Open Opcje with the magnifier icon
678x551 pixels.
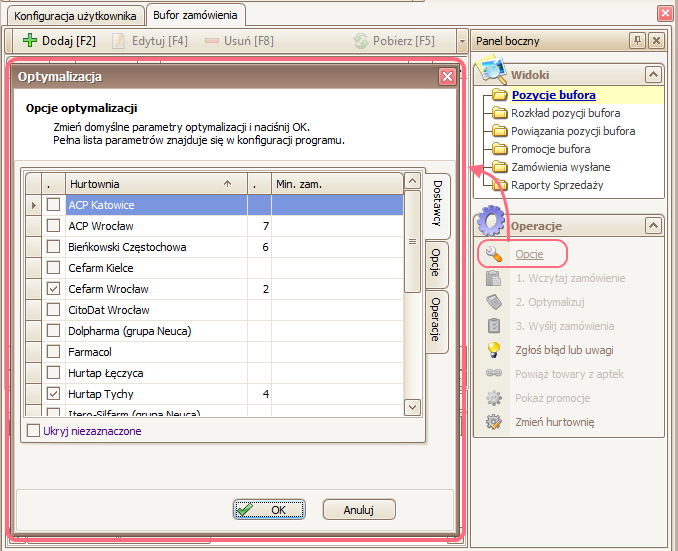pos(492,254)
